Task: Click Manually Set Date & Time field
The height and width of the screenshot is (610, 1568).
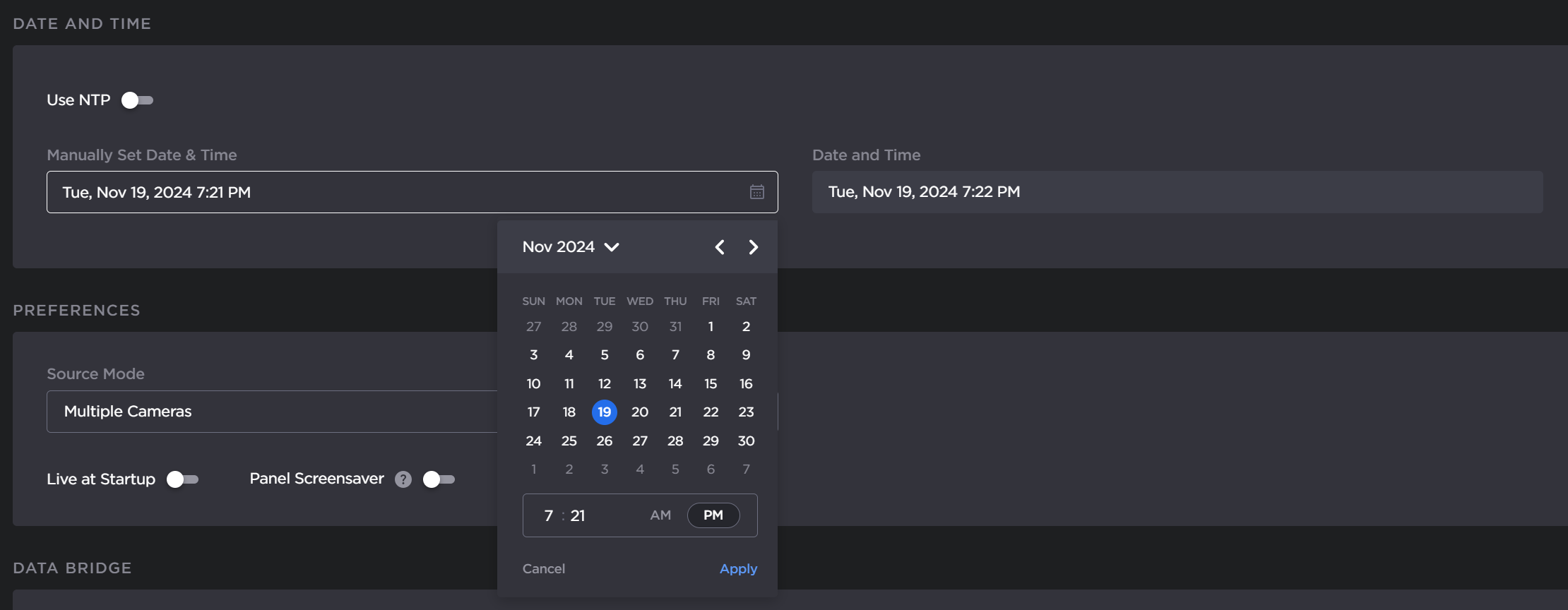Action: pos(396,192)
